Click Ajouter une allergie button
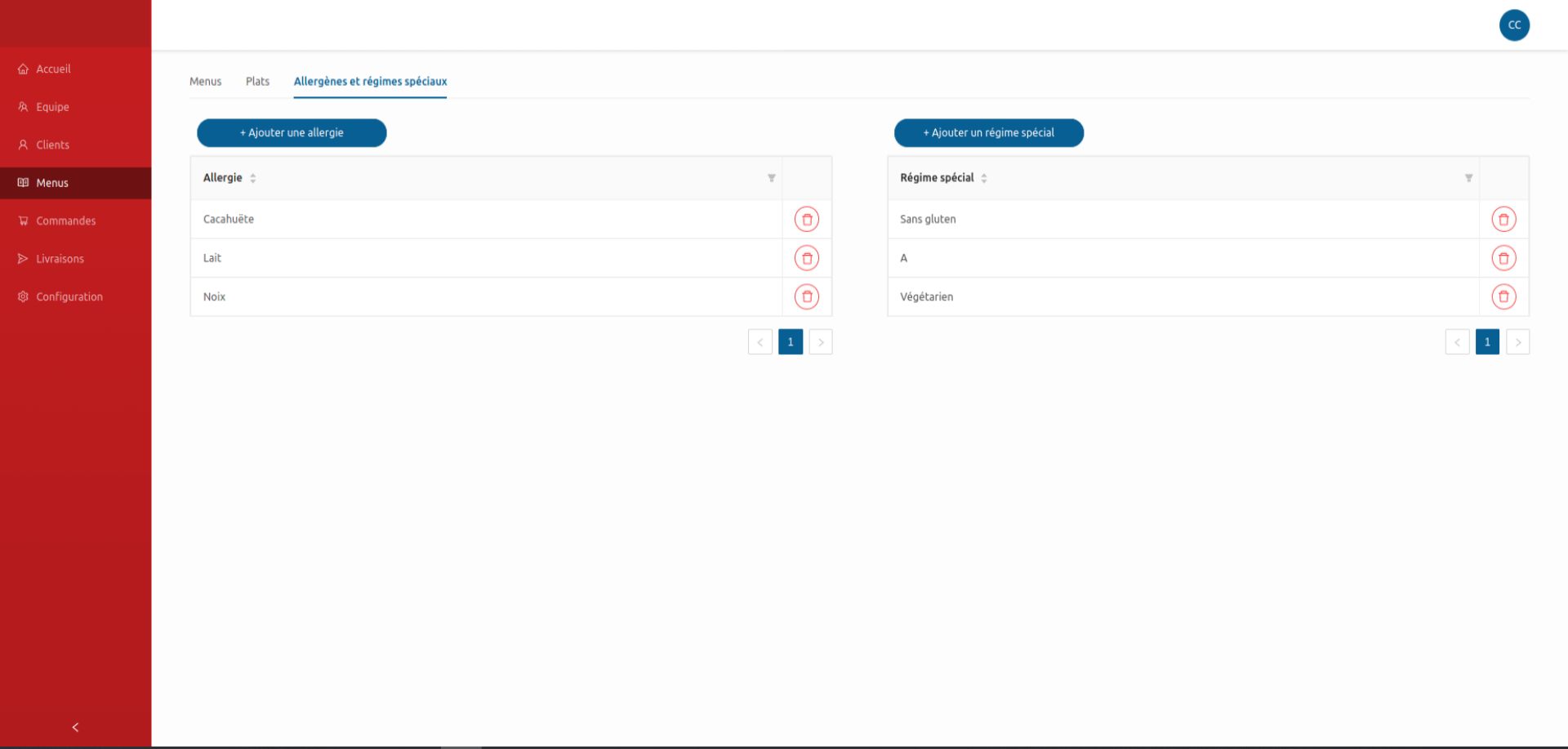This screenshot has width=1568, height=749. pyautogui.click(x=292, y=133)
